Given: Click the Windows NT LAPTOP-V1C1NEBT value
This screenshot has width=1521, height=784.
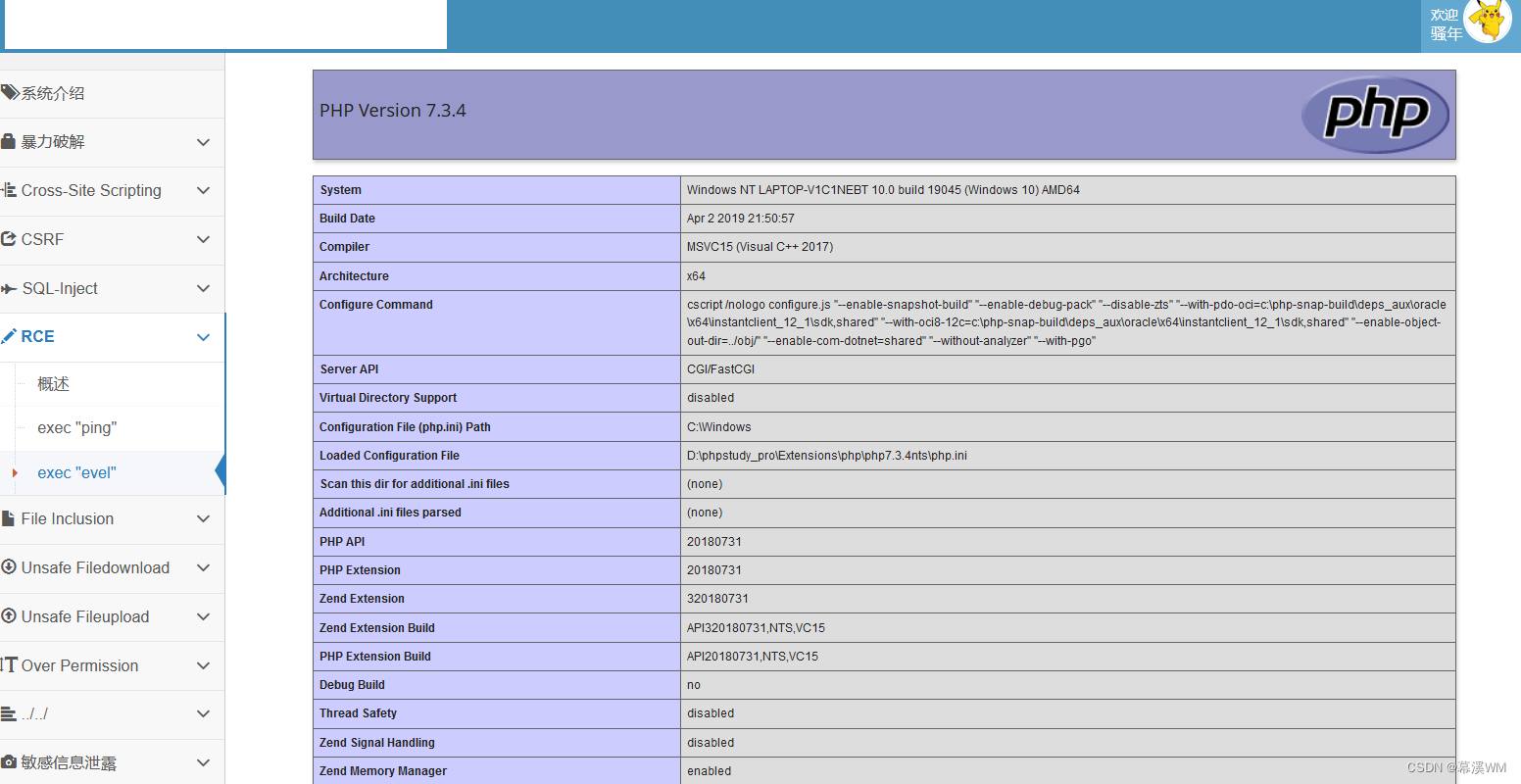Looking at the screenshot, I should tap(883, 190).
